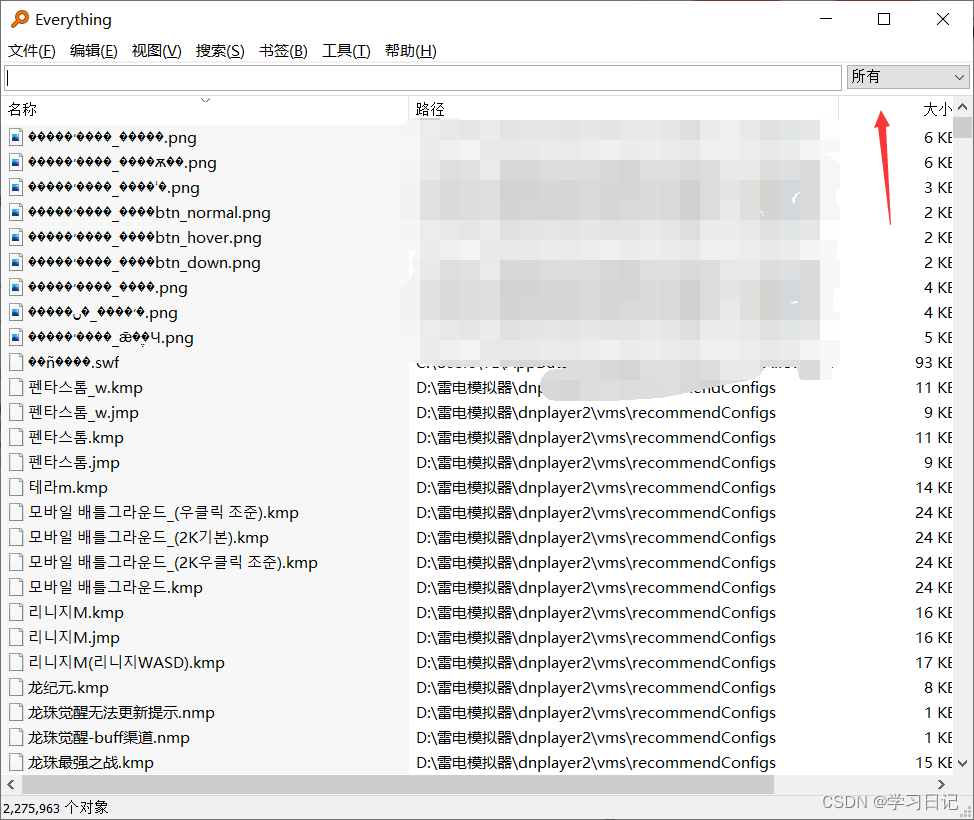
Task: Click the horizontal scrollbar left arrow
Action: (x=11, y=785)
